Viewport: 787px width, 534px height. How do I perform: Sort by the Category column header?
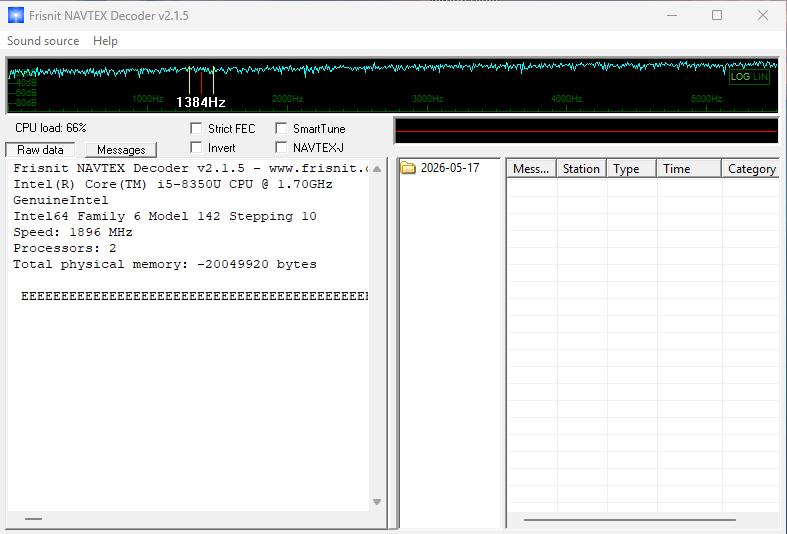click(751, 169)
